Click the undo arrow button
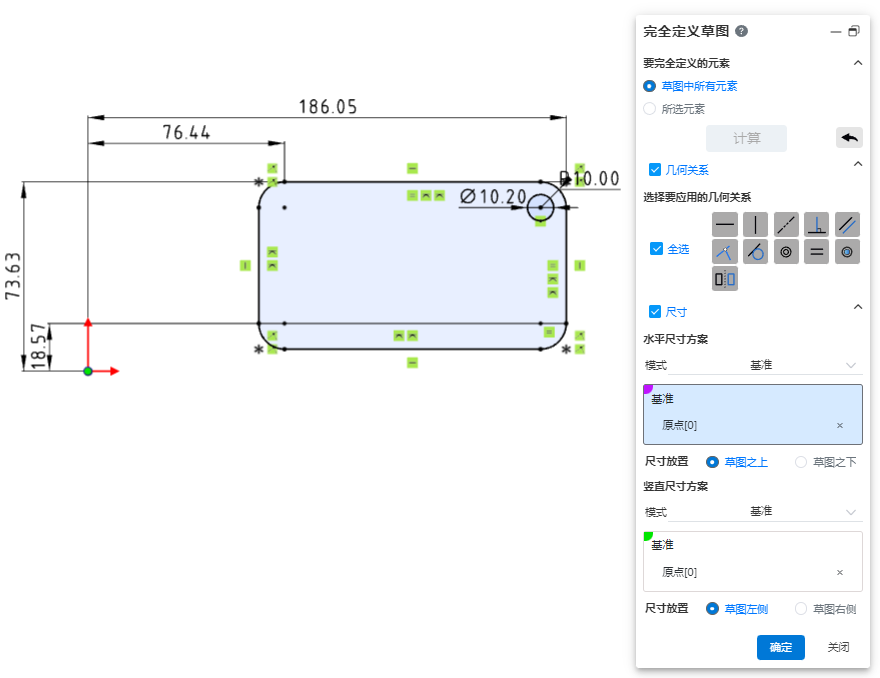Viewport: 880px width, 678px height. click(x=849, y=138)
